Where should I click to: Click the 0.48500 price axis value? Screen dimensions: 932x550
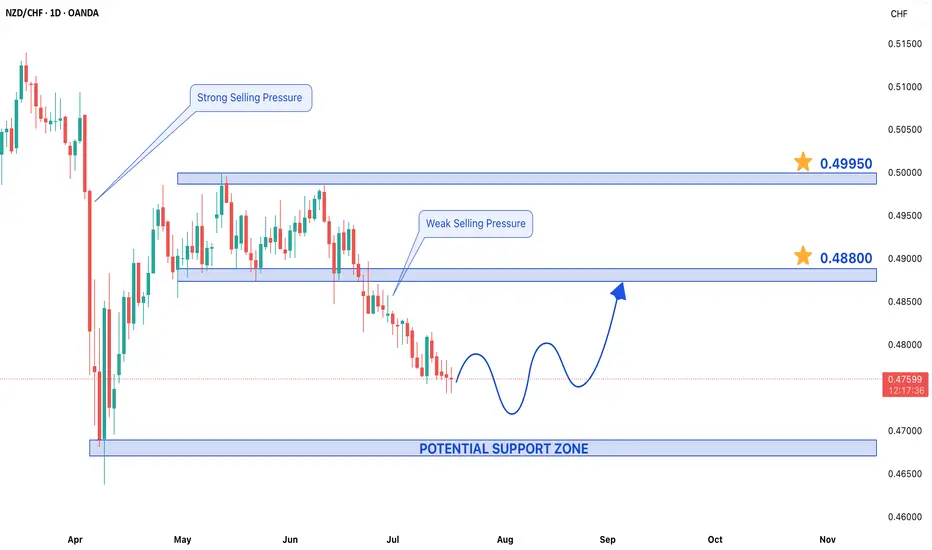(905, 302)
